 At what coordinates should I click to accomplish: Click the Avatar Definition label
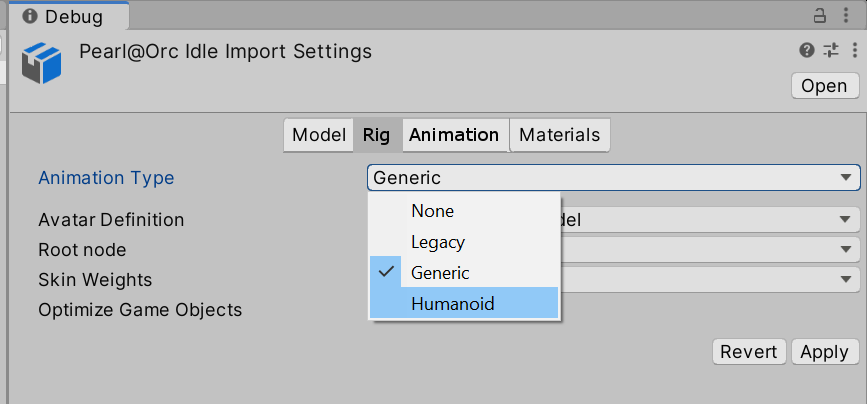(111, 220)
